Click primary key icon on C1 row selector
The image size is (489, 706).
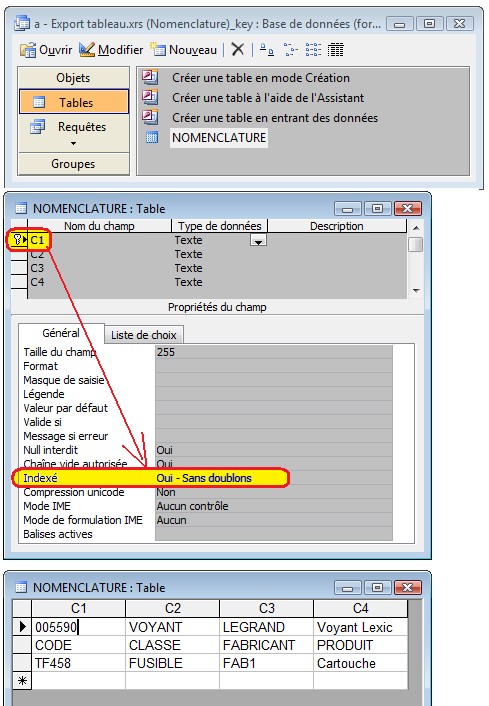[x=18, y=240]
